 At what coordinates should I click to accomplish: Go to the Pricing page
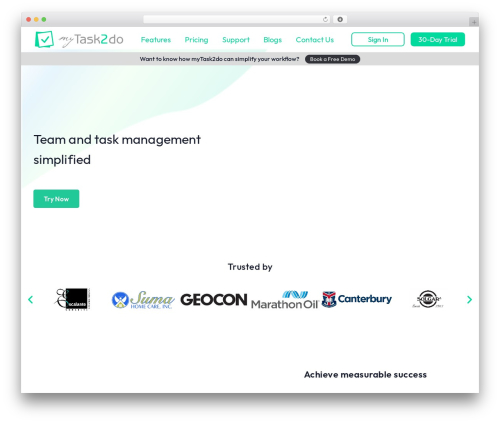(196, 40)
